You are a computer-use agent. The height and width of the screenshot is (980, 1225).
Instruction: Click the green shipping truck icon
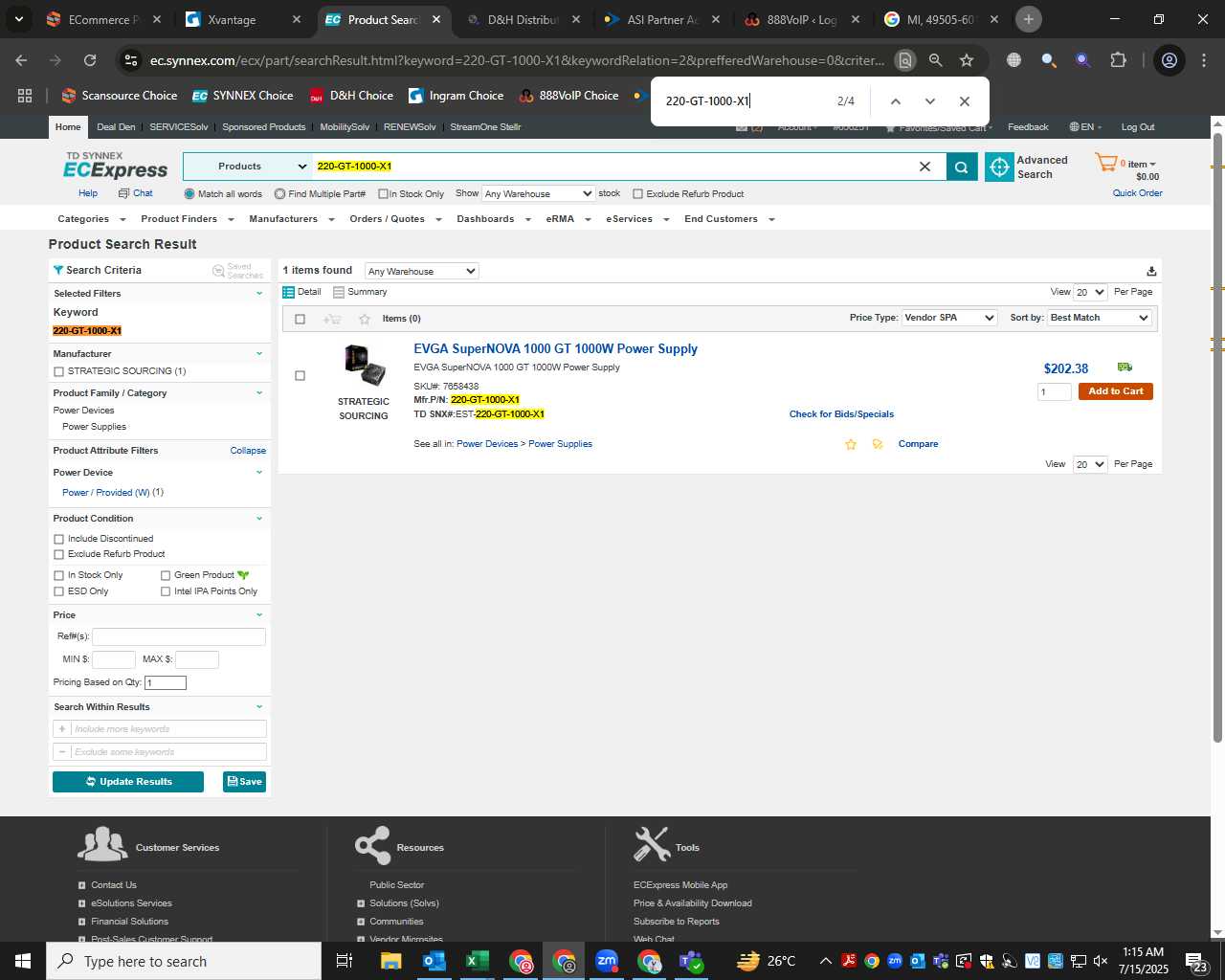tap(1125, 367)
